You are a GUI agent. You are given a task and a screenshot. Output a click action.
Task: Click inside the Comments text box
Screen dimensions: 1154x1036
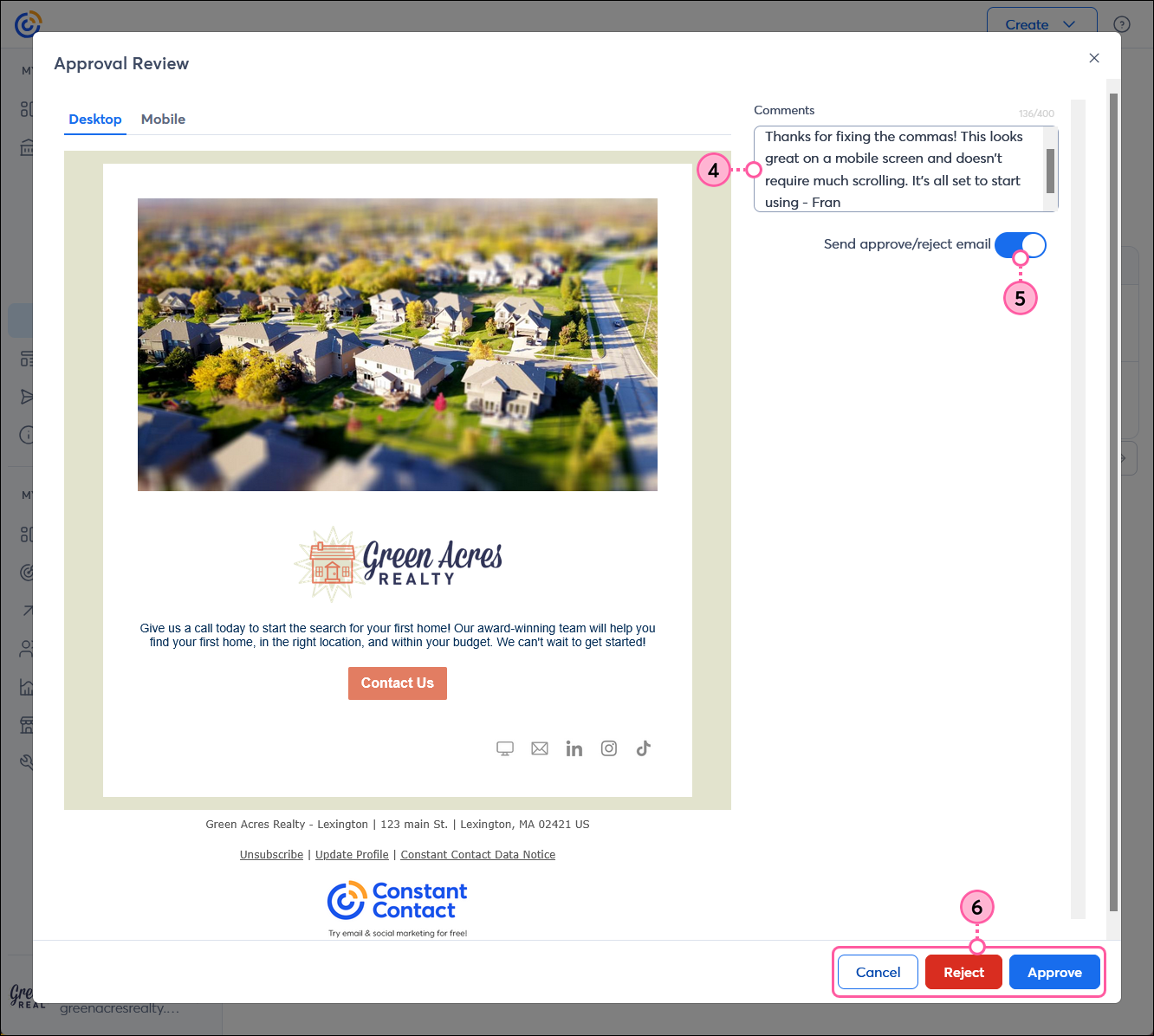901,169
